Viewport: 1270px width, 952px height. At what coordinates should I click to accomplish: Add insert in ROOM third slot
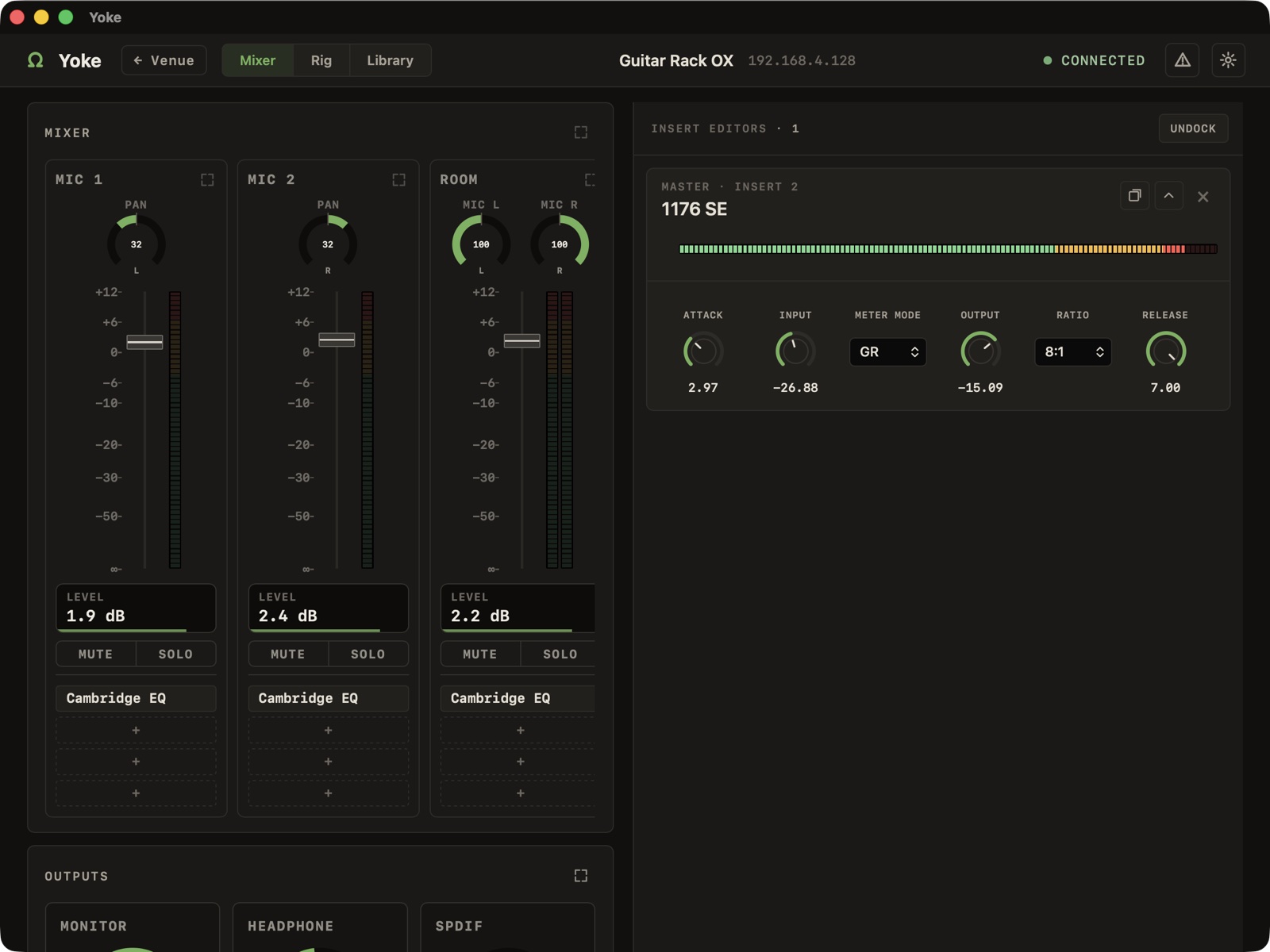(518, 762)
